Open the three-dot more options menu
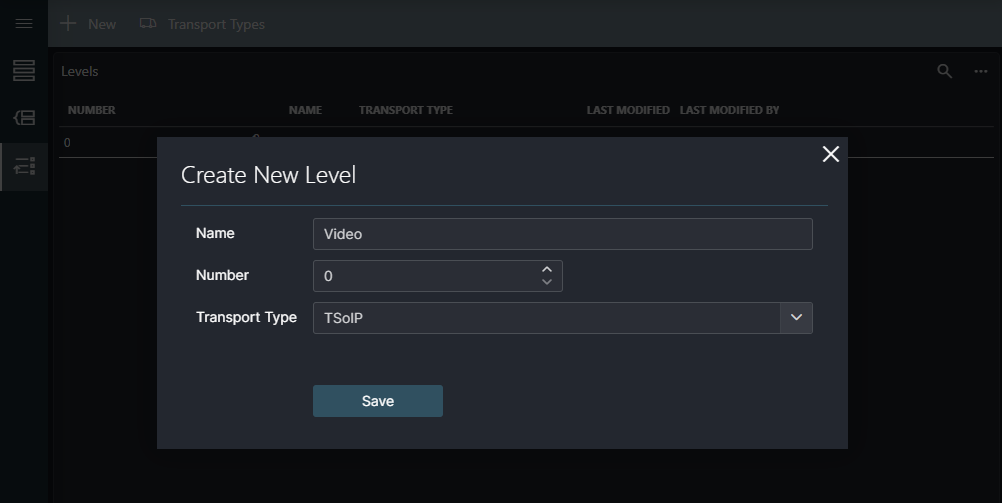The image size is (1002, 503). point(981,71)
